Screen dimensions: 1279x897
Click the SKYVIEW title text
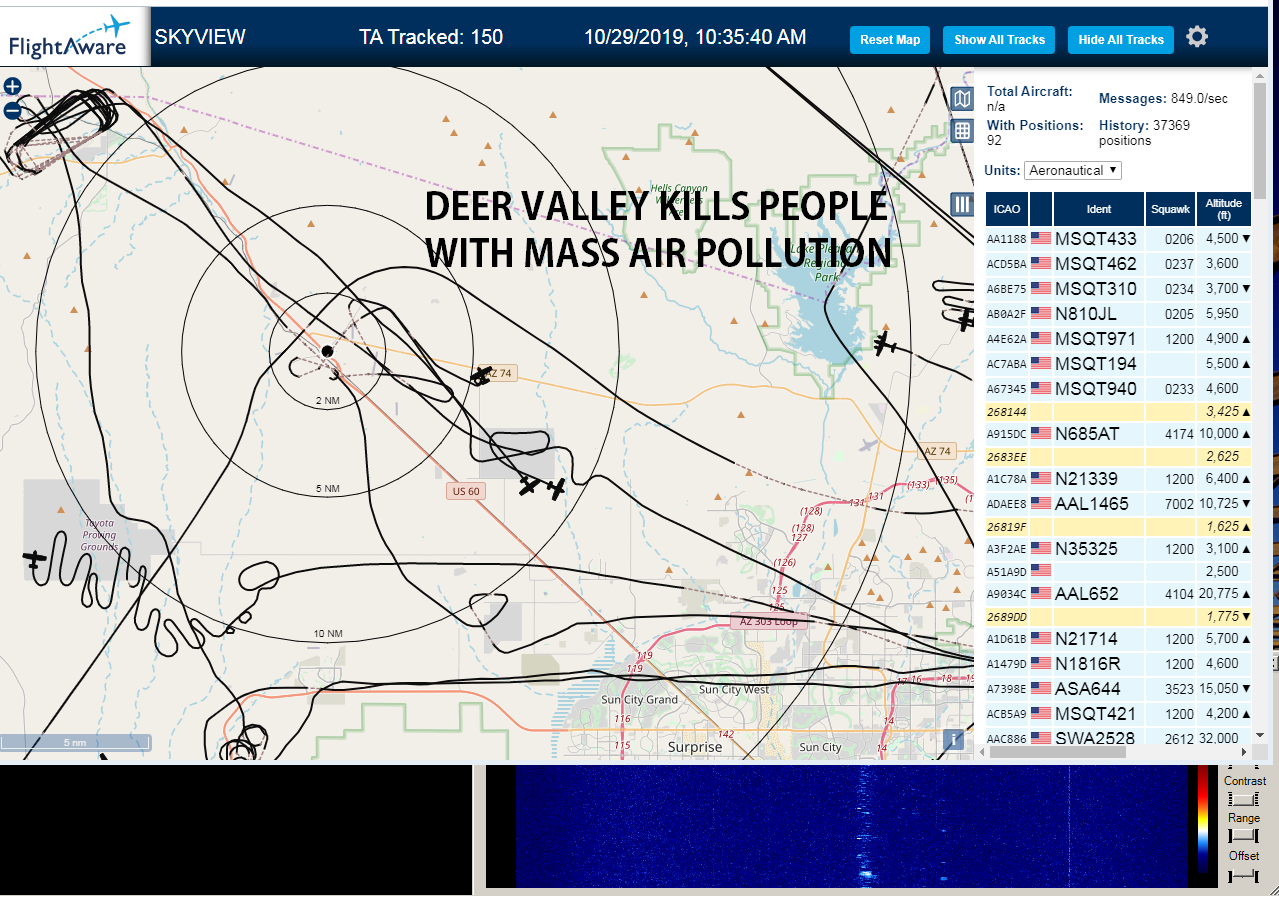(x=200, y=38)
